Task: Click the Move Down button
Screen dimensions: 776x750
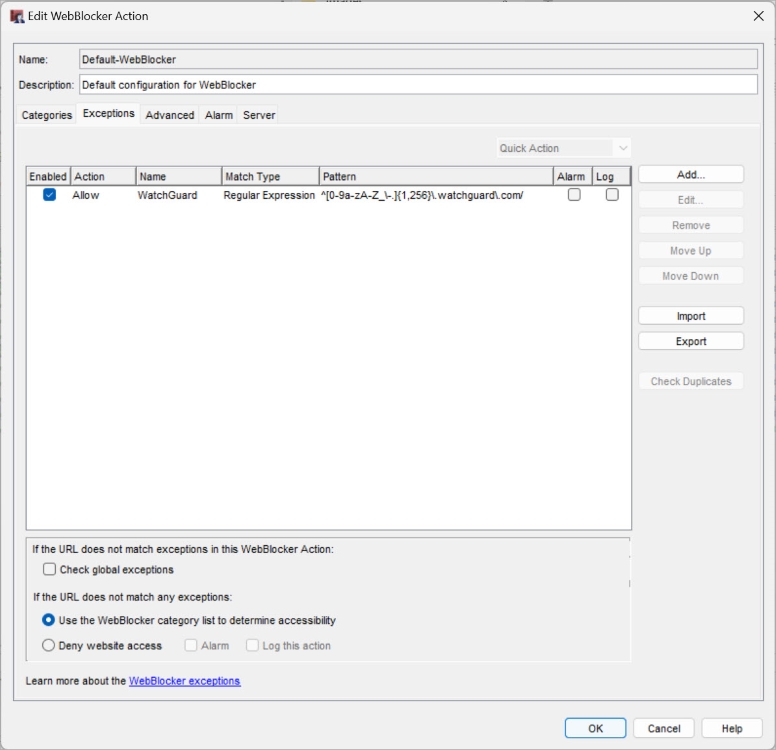Action: 691,276
